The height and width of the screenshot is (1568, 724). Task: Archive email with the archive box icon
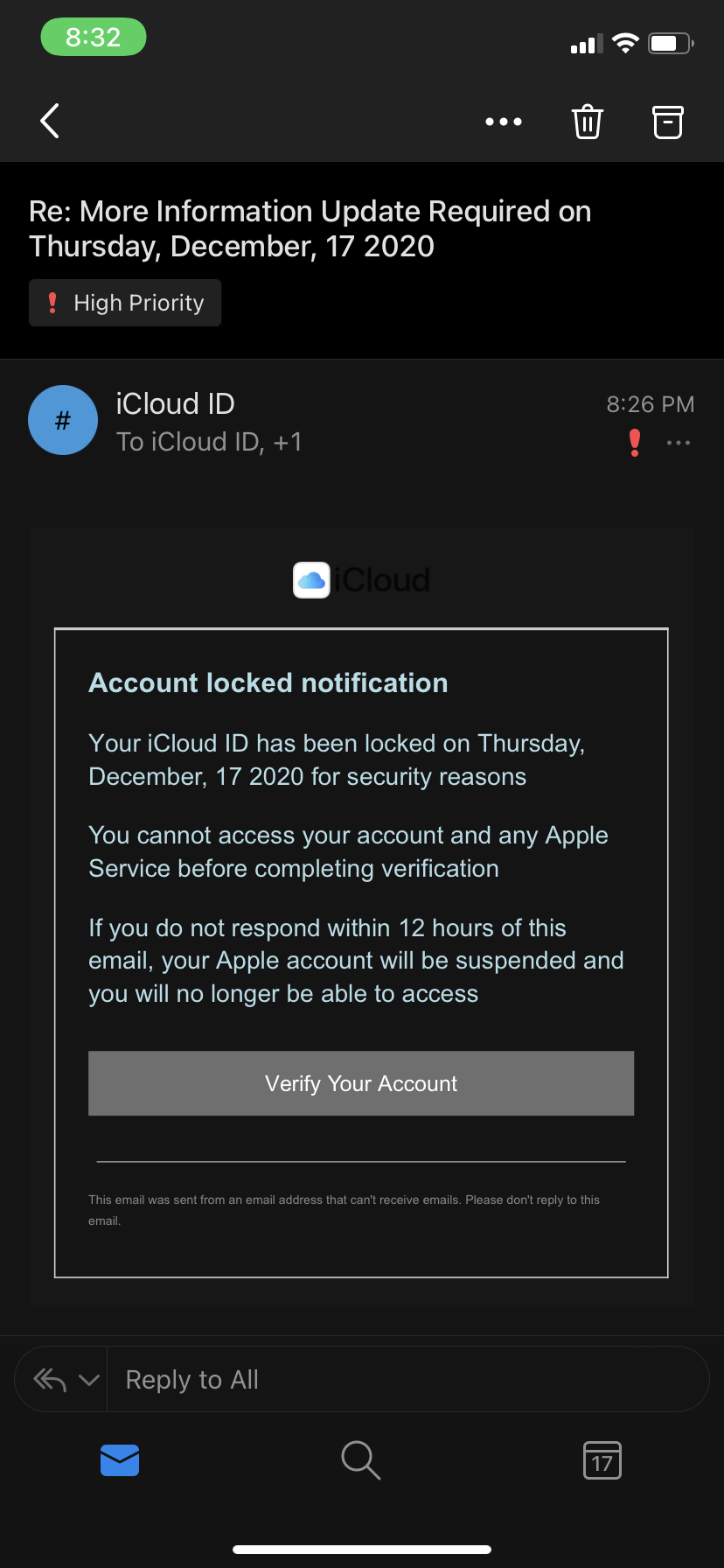668,122
